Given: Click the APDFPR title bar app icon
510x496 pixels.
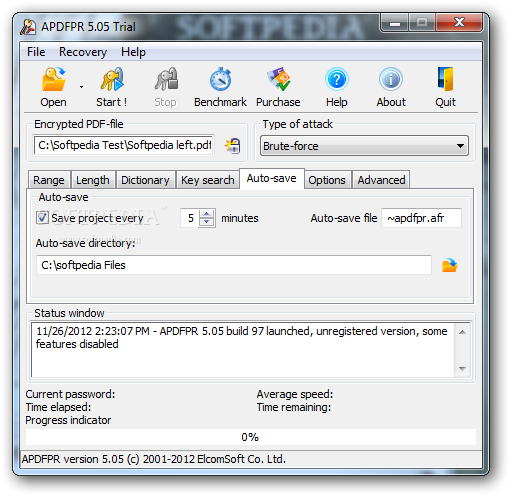Looking at the screenshot, I should [x=28, y=27].
